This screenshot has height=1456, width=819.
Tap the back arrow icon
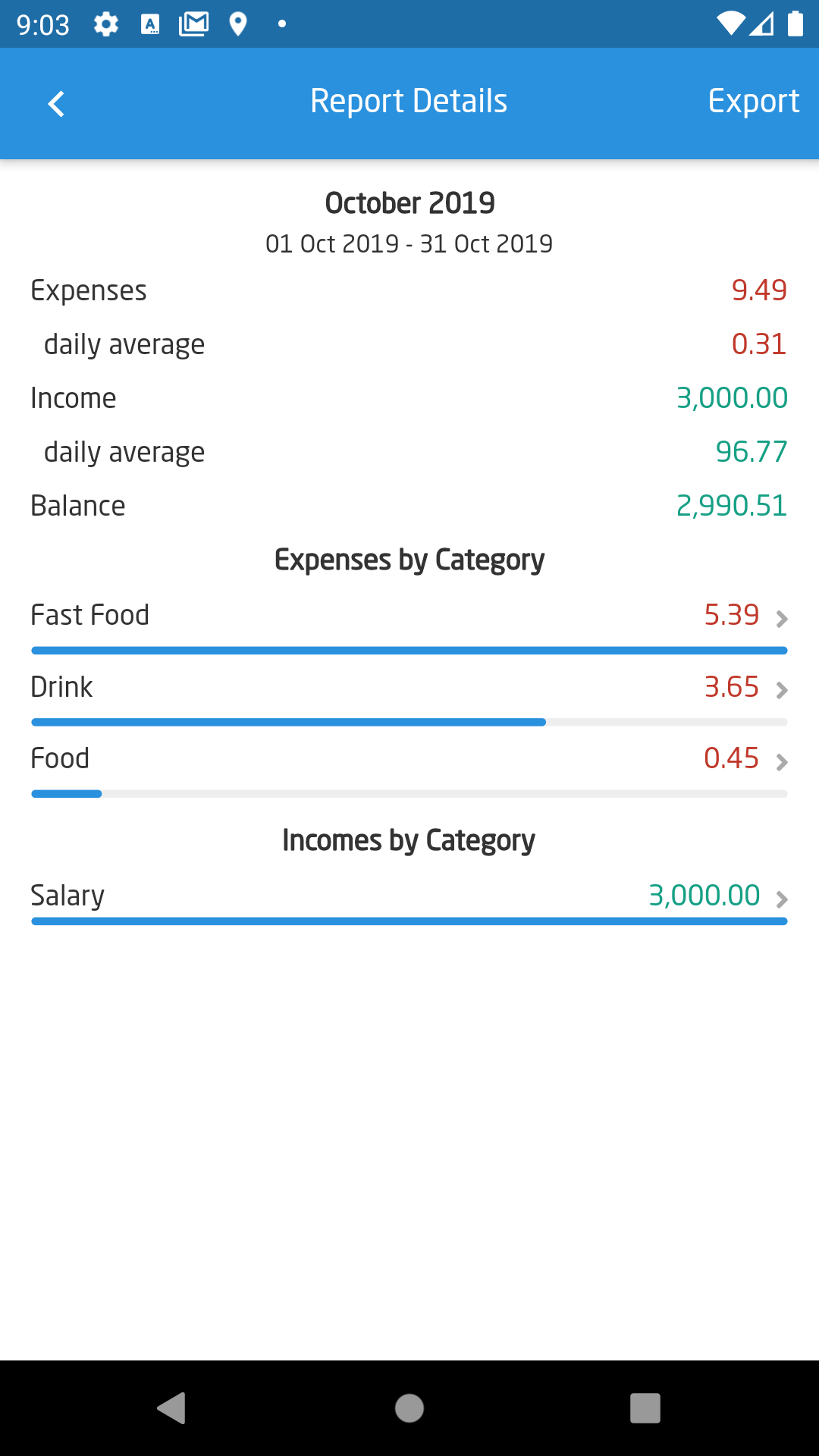[x=56, y=104]
